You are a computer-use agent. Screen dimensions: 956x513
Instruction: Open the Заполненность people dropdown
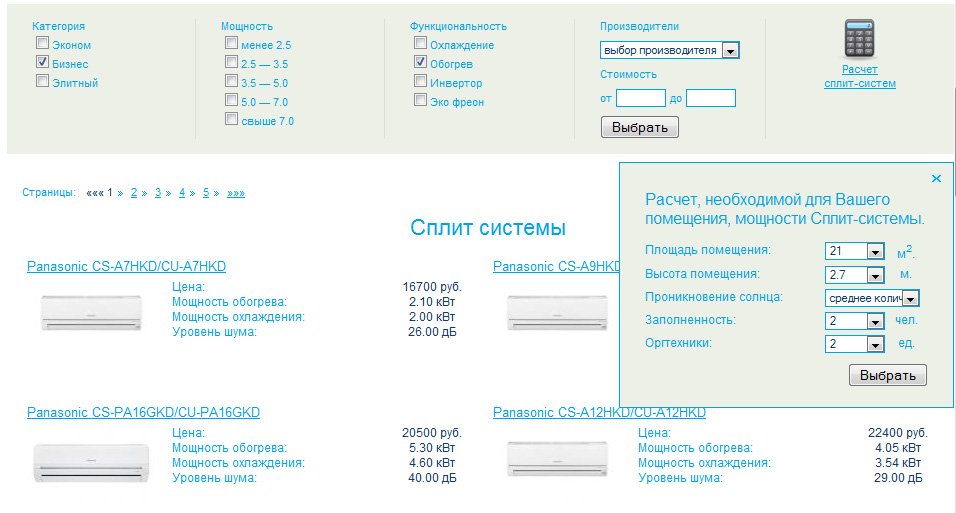(855, 321)
